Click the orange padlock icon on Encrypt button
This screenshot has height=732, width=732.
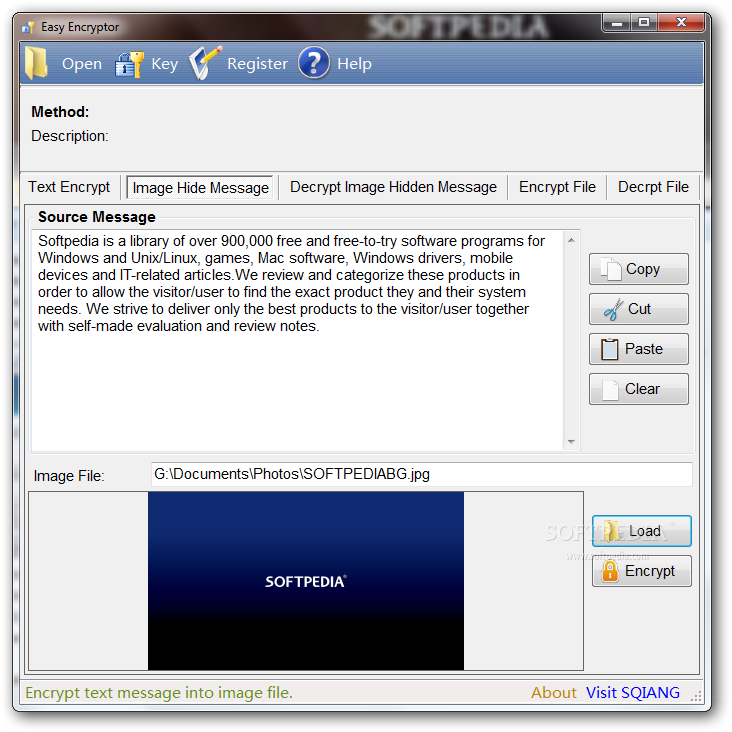point(610,571)
